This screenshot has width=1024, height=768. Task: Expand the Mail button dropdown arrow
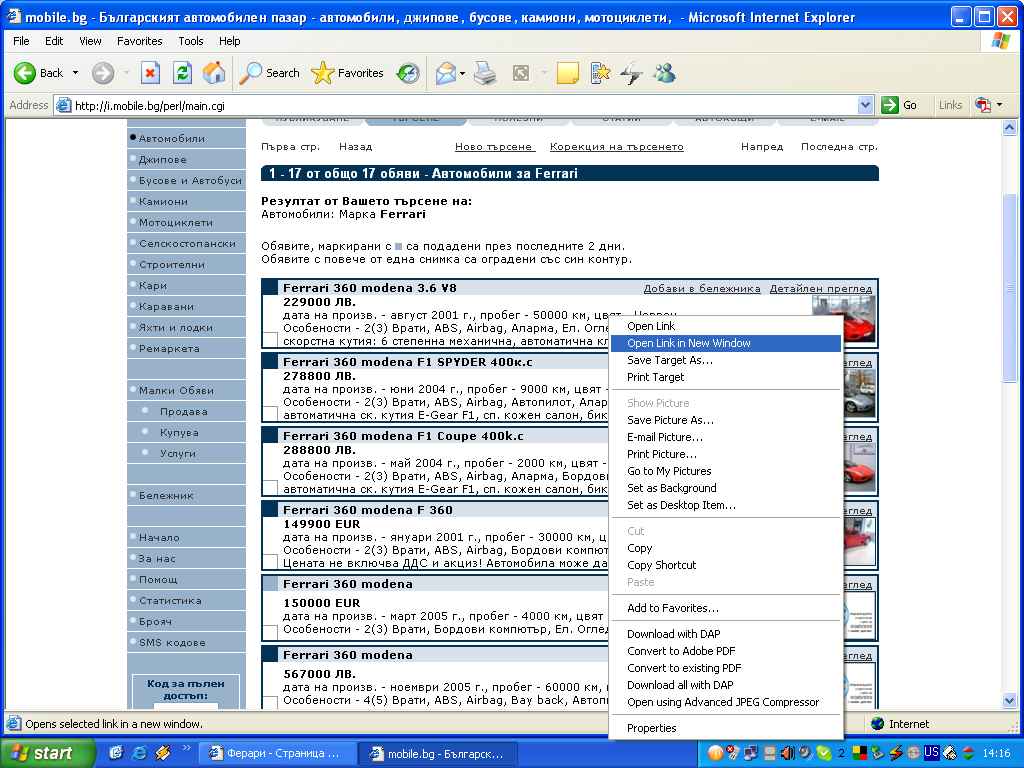point(462,73)
